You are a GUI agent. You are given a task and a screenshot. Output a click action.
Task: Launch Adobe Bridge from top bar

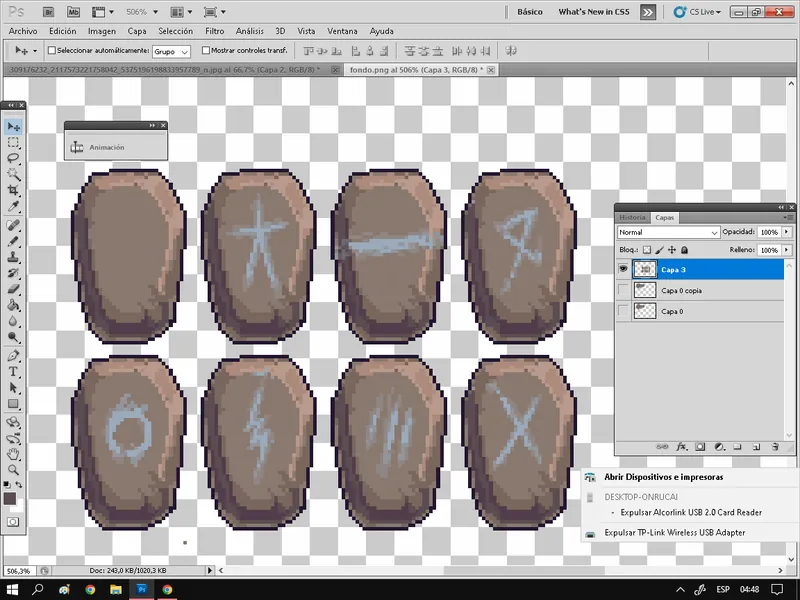48,12
